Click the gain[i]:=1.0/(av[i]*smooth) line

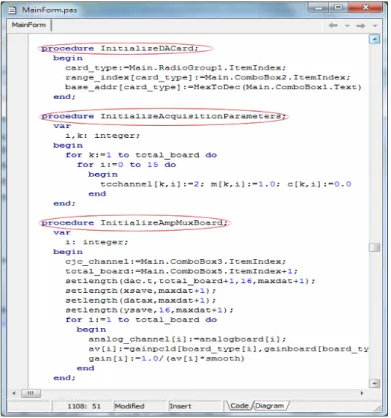coord(166,359)
